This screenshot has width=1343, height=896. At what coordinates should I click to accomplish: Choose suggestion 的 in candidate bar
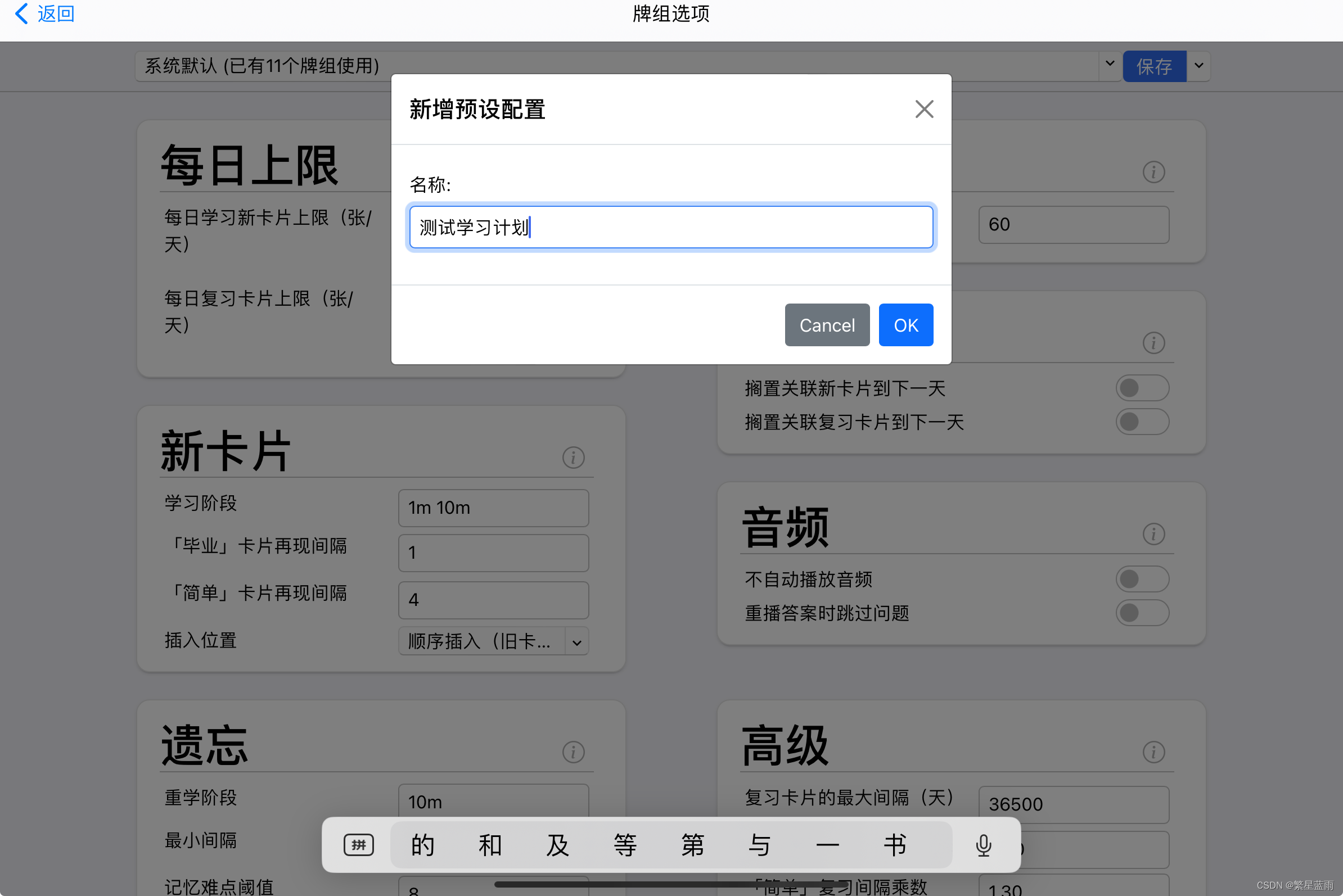pyautogui.click(x=423, y=845)
